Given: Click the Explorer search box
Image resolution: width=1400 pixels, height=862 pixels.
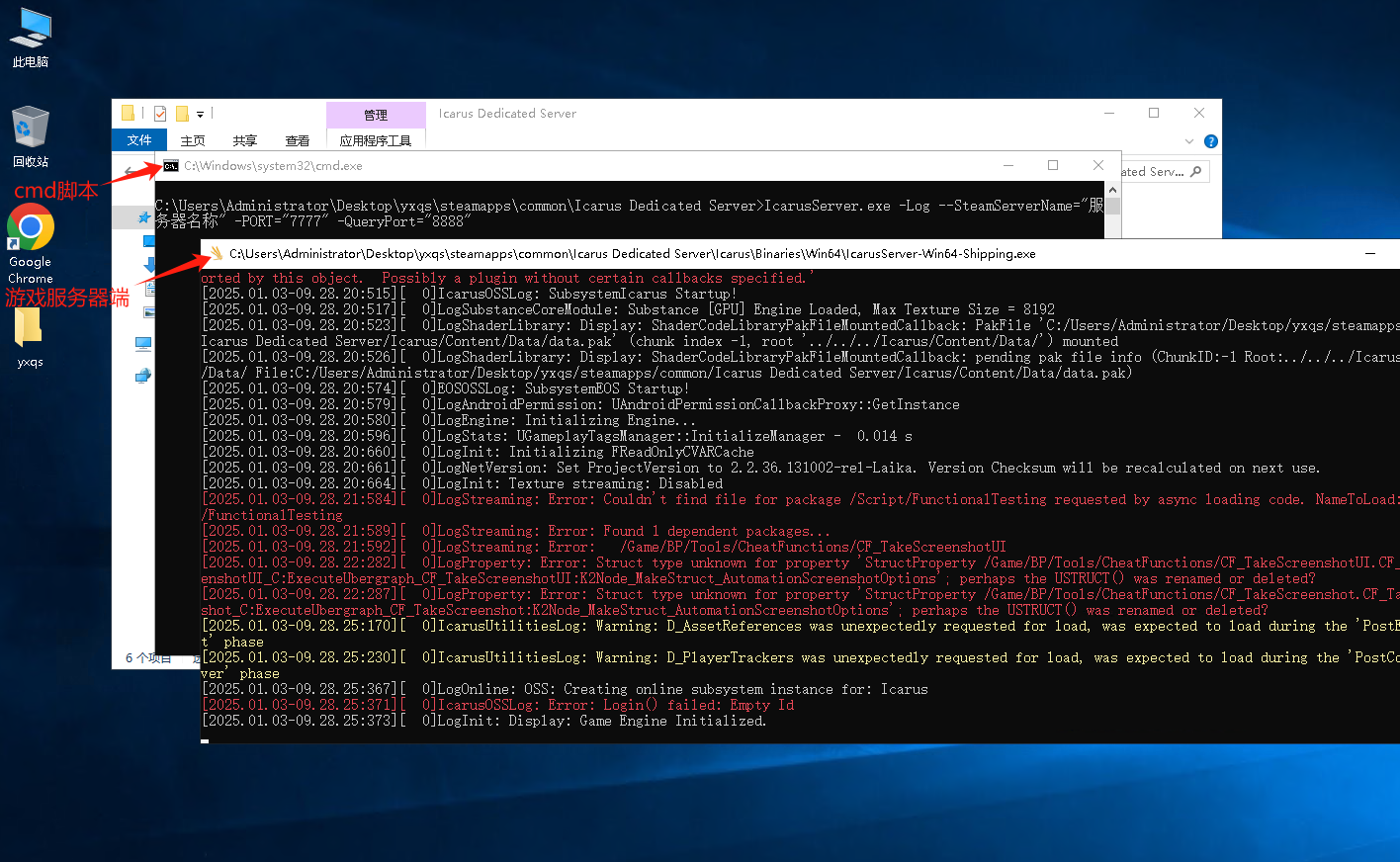Looking at the screenshot, I should click(x=1165, y=172).
